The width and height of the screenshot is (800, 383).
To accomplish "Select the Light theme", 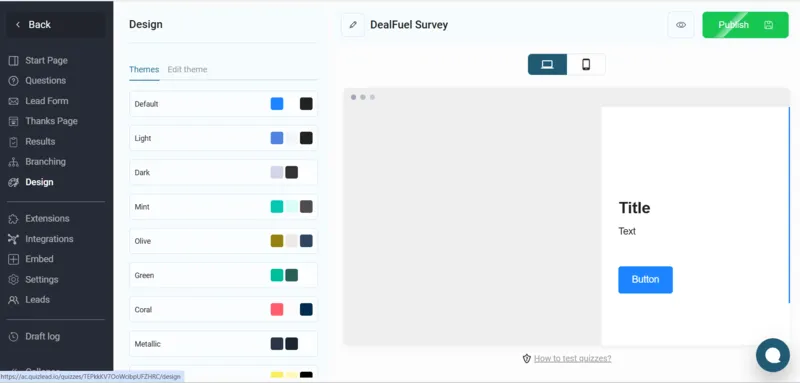I will (223, 138).
